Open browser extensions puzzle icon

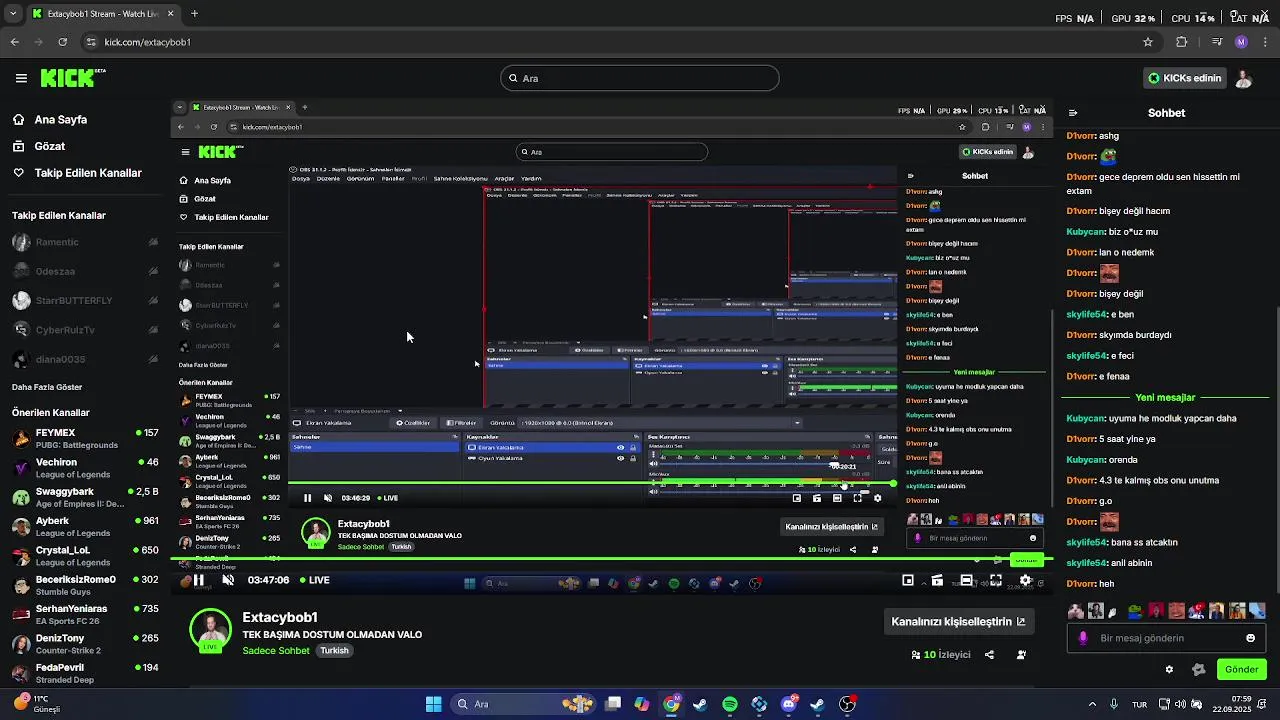1182,42
